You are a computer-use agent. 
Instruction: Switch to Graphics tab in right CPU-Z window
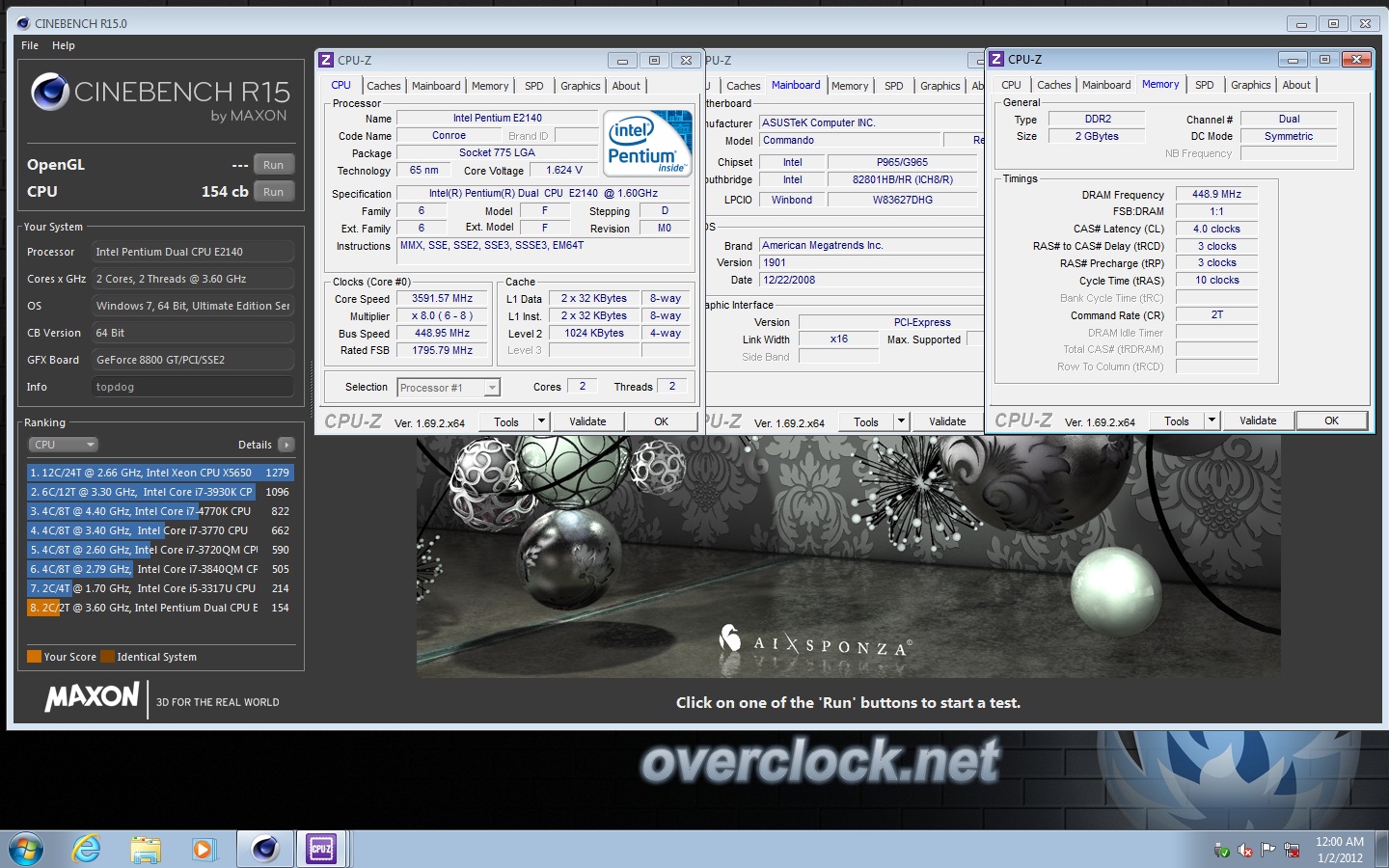point(1251,85)
